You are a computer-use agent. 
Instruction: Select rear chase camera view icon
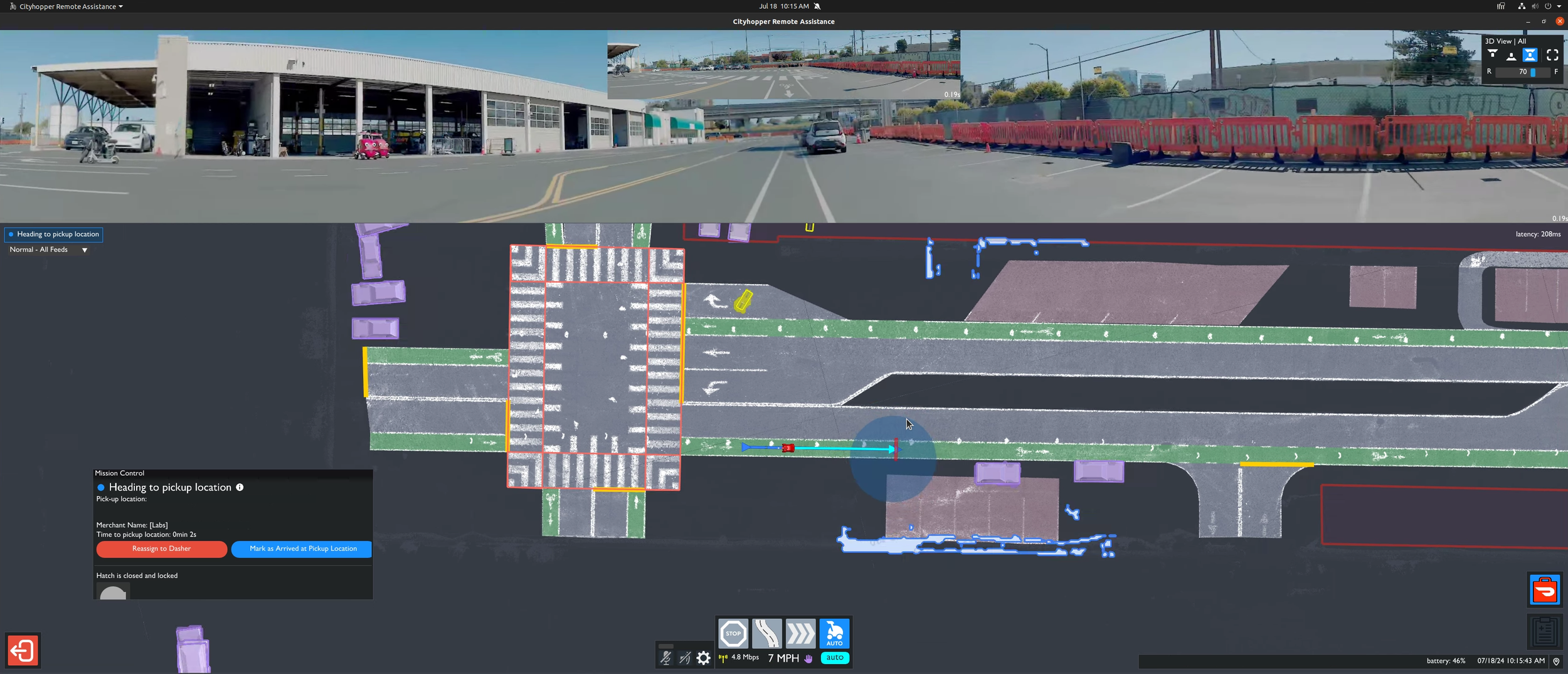coord(1512,55)
